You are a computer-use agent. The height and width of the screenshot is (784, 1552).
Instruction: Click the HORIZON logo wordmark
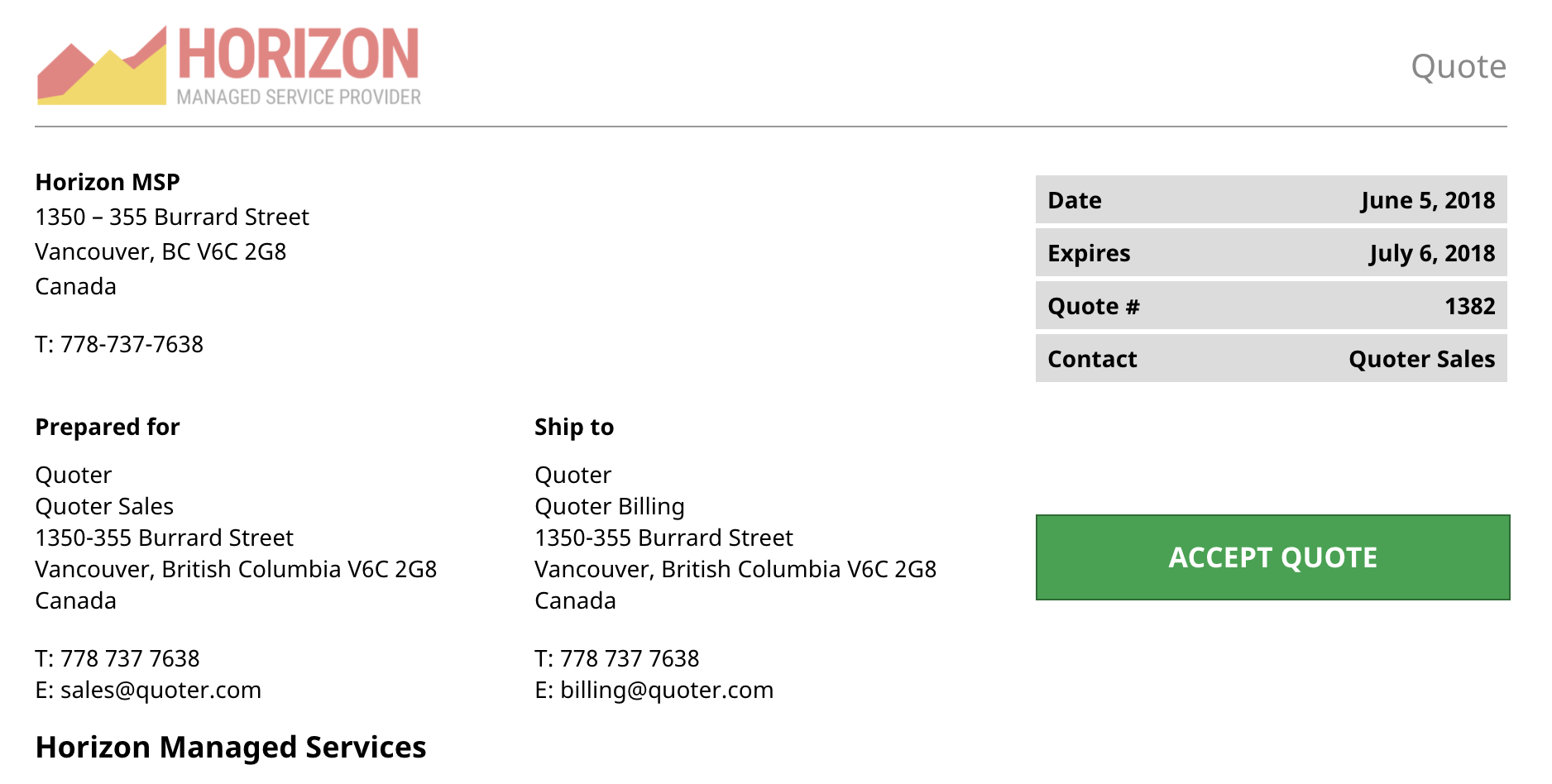pyautogui.click(x=299, y=54)
